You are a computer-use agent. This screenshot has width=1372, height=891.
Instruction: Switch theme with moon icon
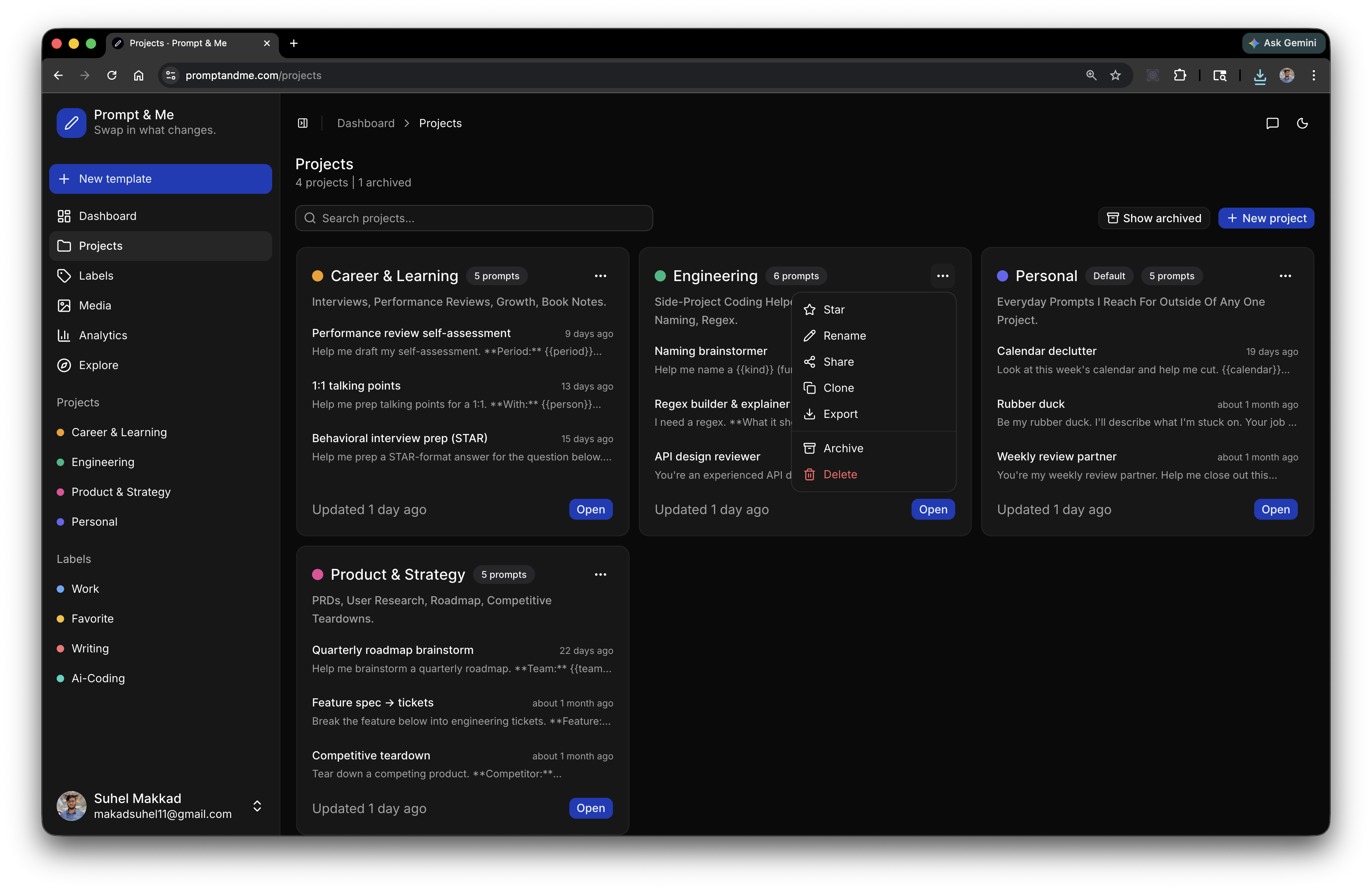point(1302,123)
